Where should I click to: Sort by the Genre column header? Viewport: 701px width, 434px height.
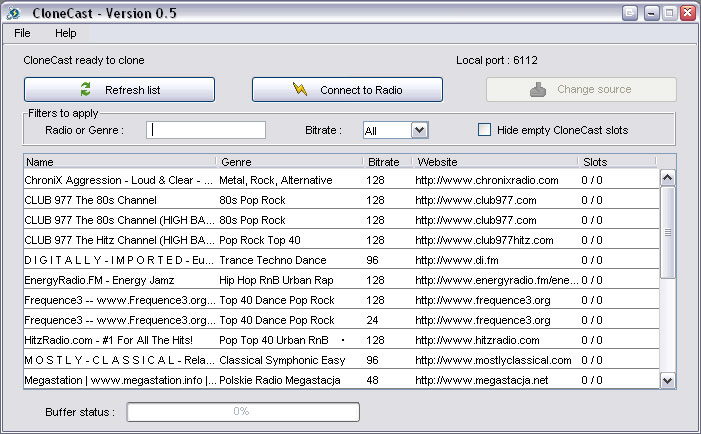[289, 162]
